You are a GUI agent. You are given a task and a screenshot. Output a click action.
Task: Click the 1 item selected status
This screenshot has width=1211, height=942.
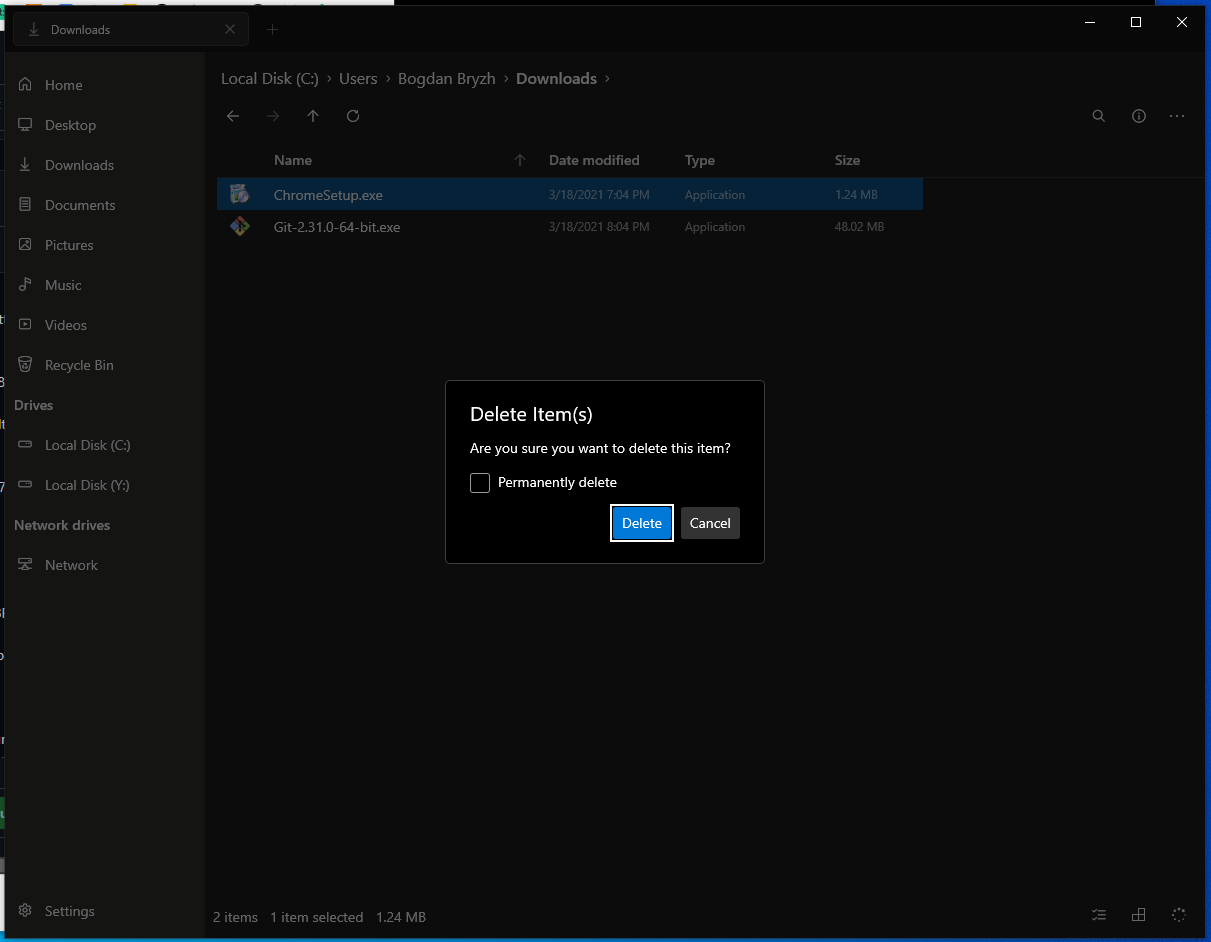click(x=317, y=917)
